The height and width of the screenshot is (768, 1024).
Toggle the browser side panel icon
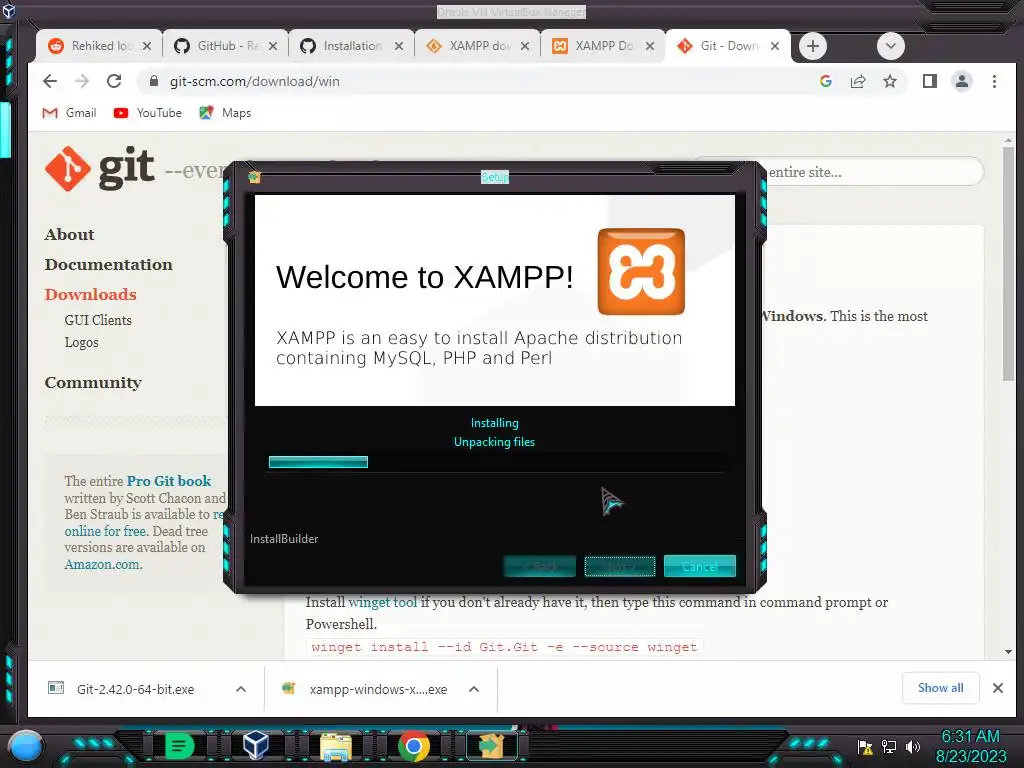pyautogui.click(x=929, y=81)
